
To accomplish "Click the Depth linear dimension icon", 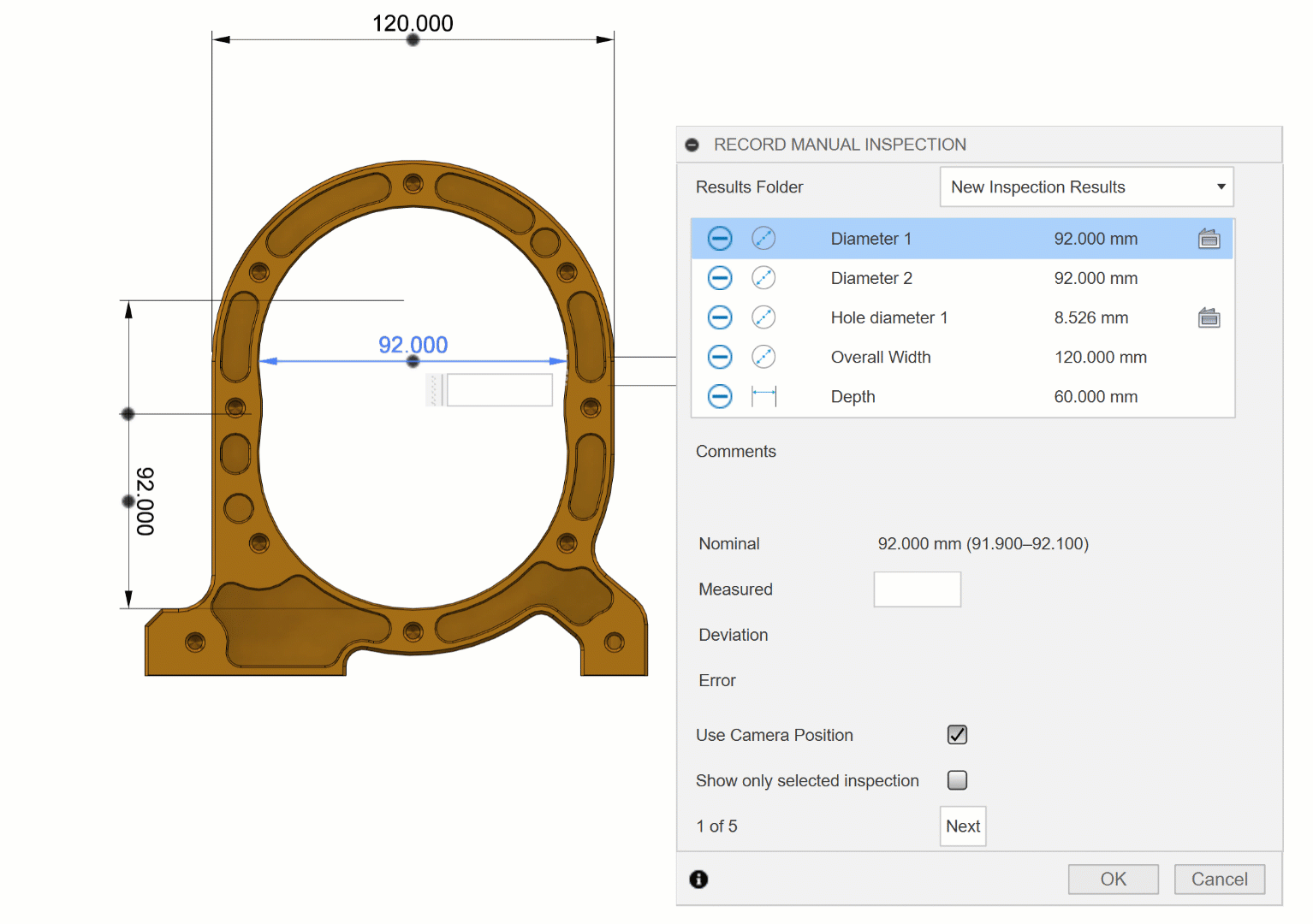I will [763, 396].
